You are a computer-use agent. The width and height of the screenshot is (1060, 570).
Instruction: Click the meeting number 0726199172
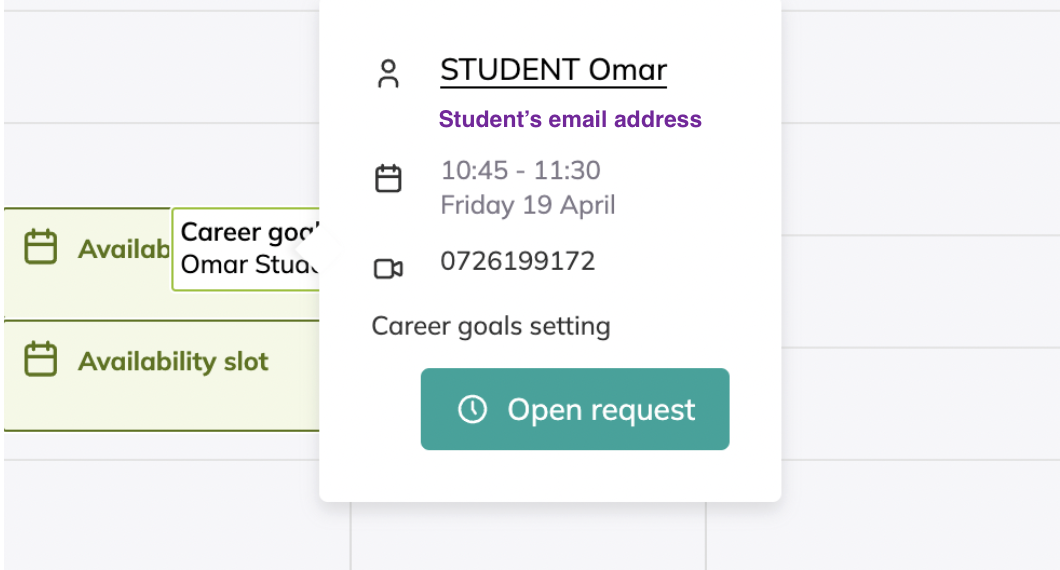point(517,261)
